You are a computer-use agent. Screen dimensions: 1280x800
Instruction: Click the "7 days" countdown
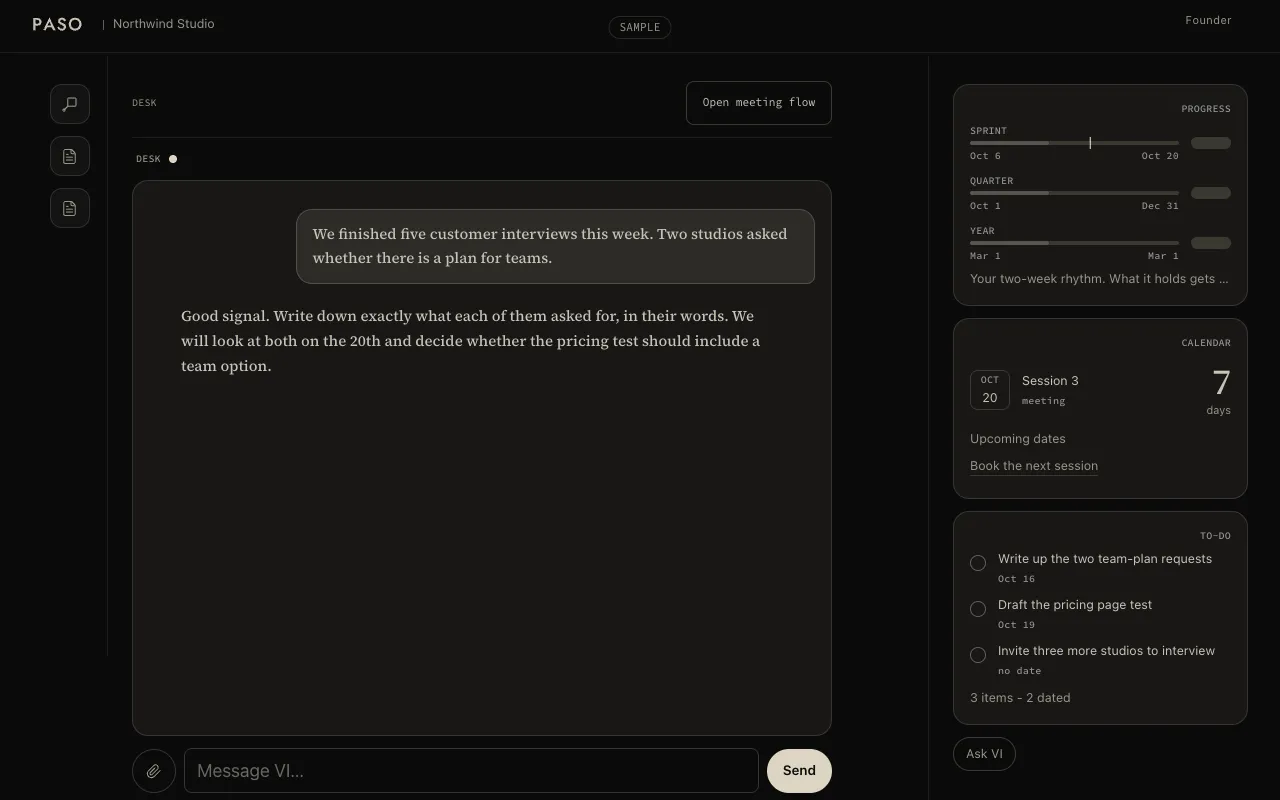coord(1218,391)
